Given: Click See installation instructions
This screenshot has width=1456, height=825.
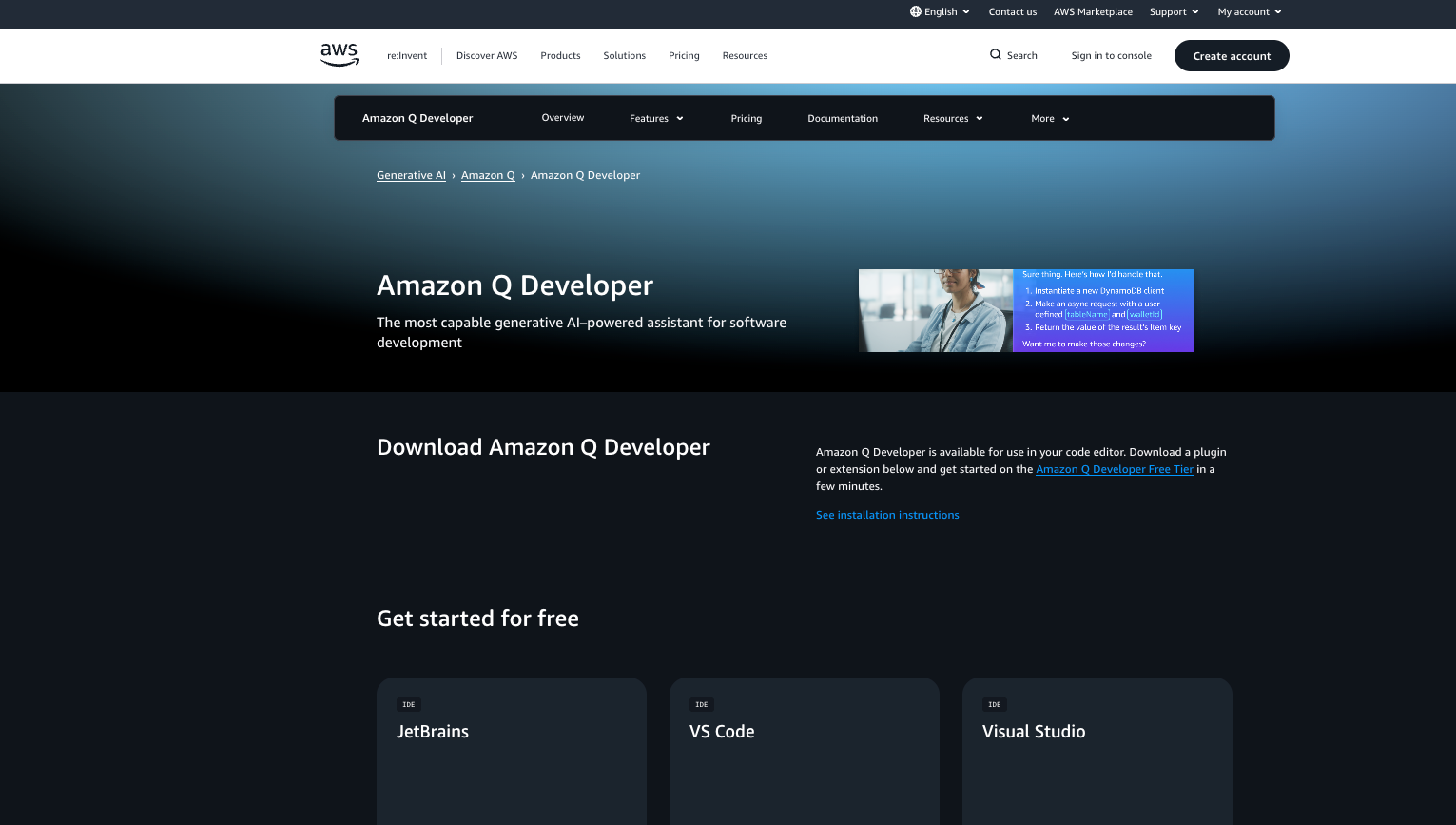Looking at the screenshot, I should (x=887, y=515).
